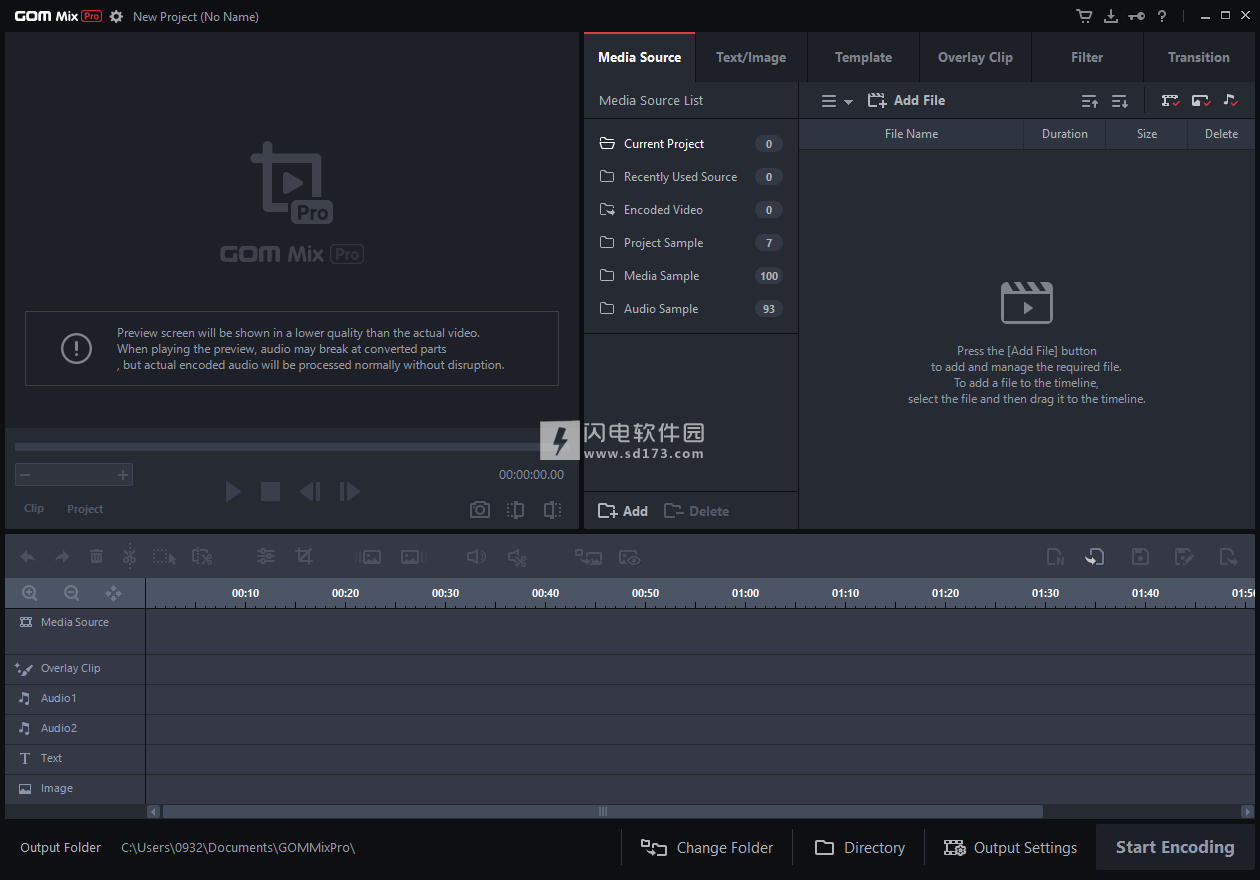The width and height of the screenshot is (1260, 880).
Task: Switch preview to Project mode
Action: click(85, 508)
